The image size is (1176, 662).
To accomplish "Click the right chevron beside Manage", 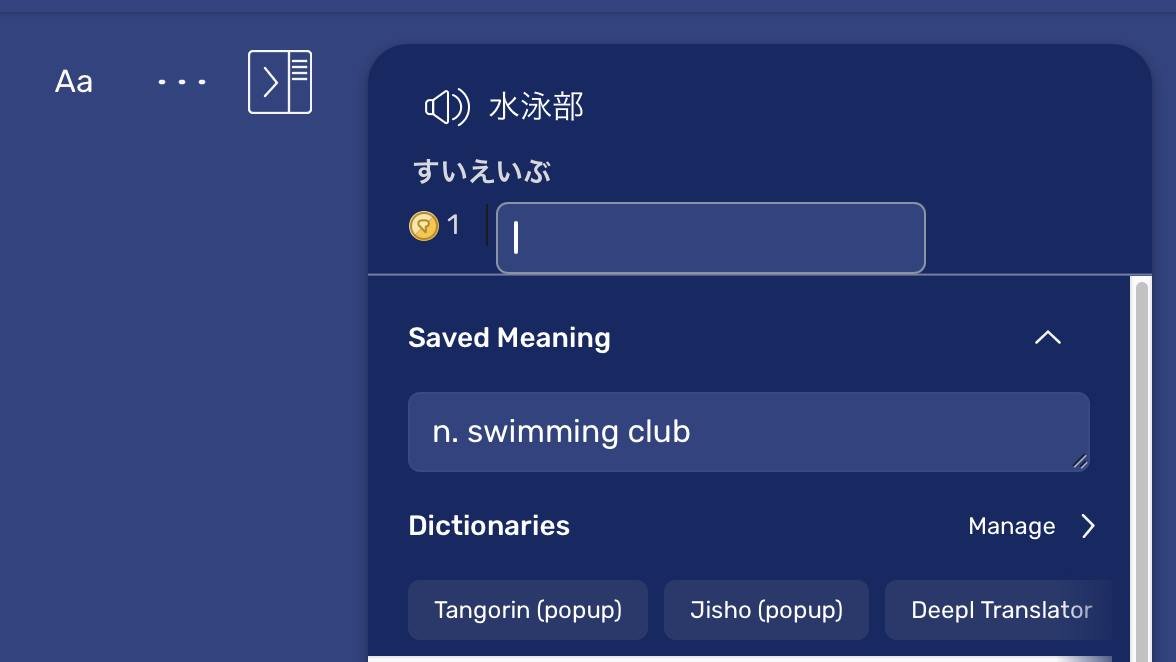I will click(x=1088, y=526).
